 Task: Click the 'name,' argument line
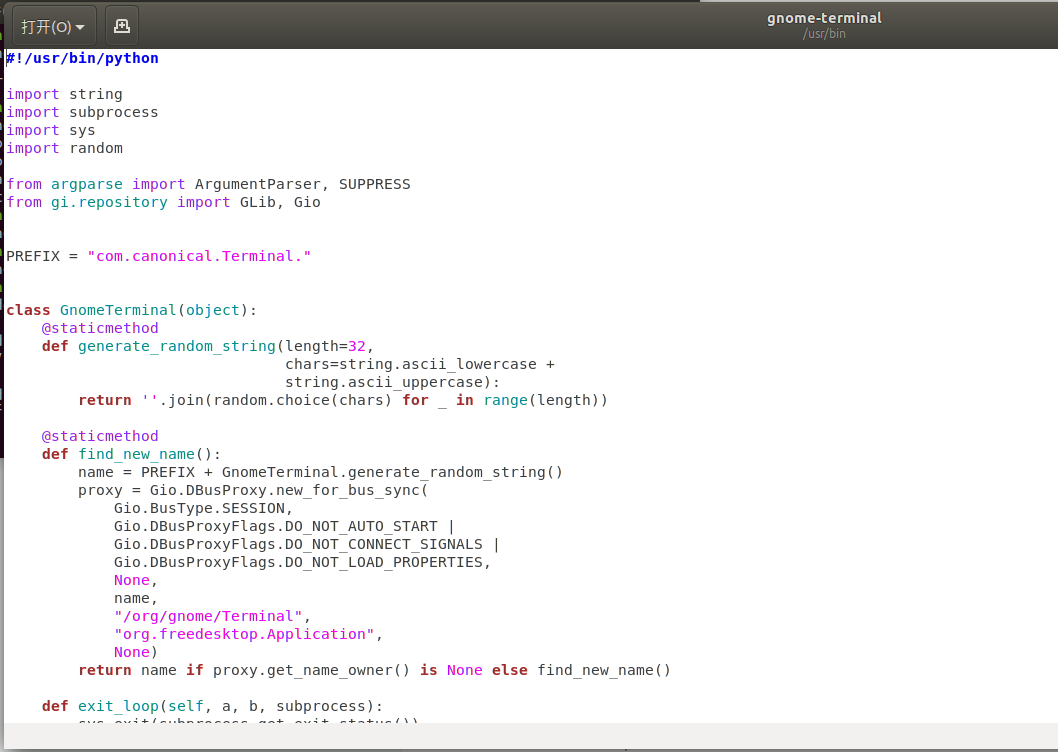pyautogui.click(x=136, y=598)
